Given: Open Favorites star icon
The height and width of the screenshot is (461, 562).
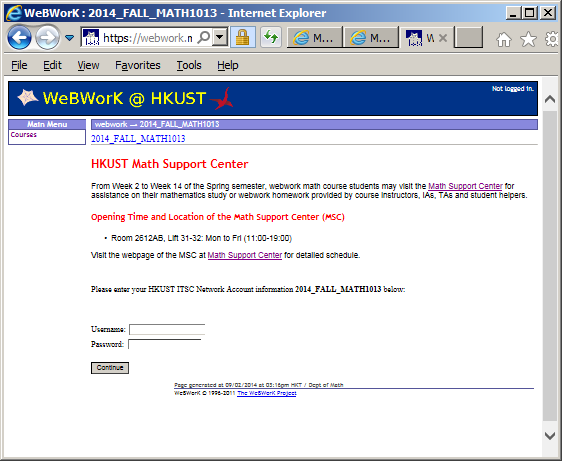Looking at the screenshot, I should (528, 39).
